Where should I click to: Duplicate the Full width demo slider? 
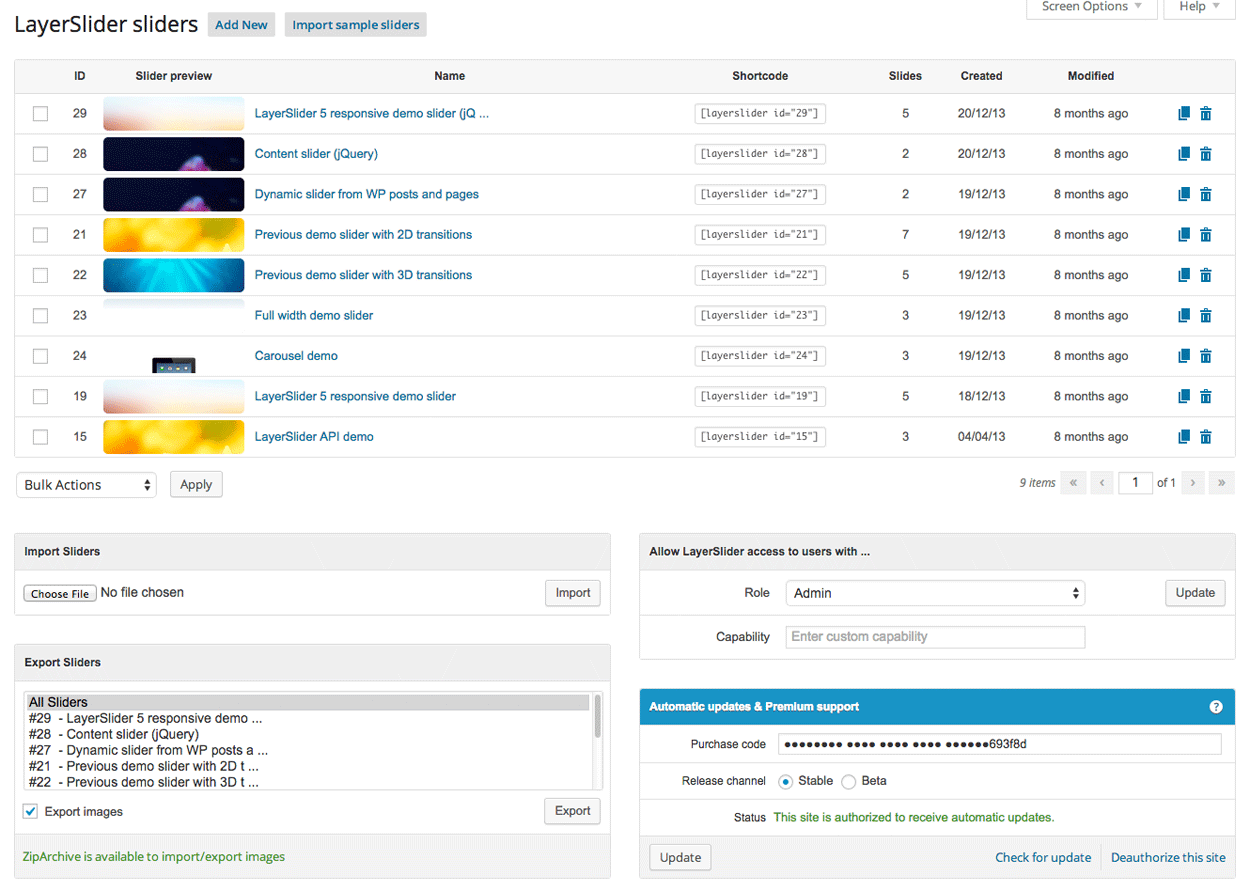1184,315
